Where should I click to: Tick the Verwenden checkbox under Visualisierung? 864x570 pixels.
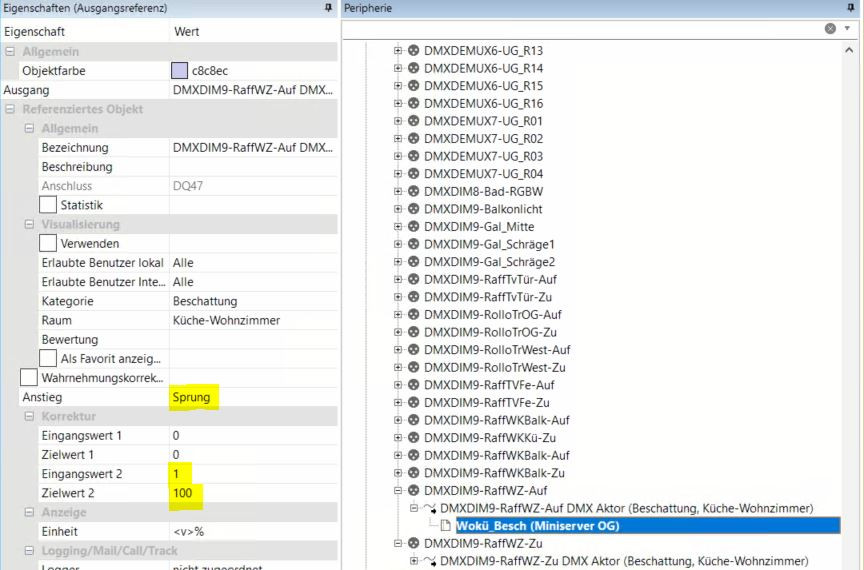point(48,243)
